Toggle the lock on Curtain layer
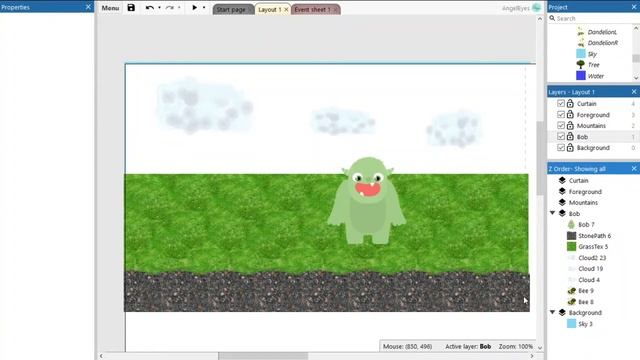 pyautogui.click(x=570, y=103)
